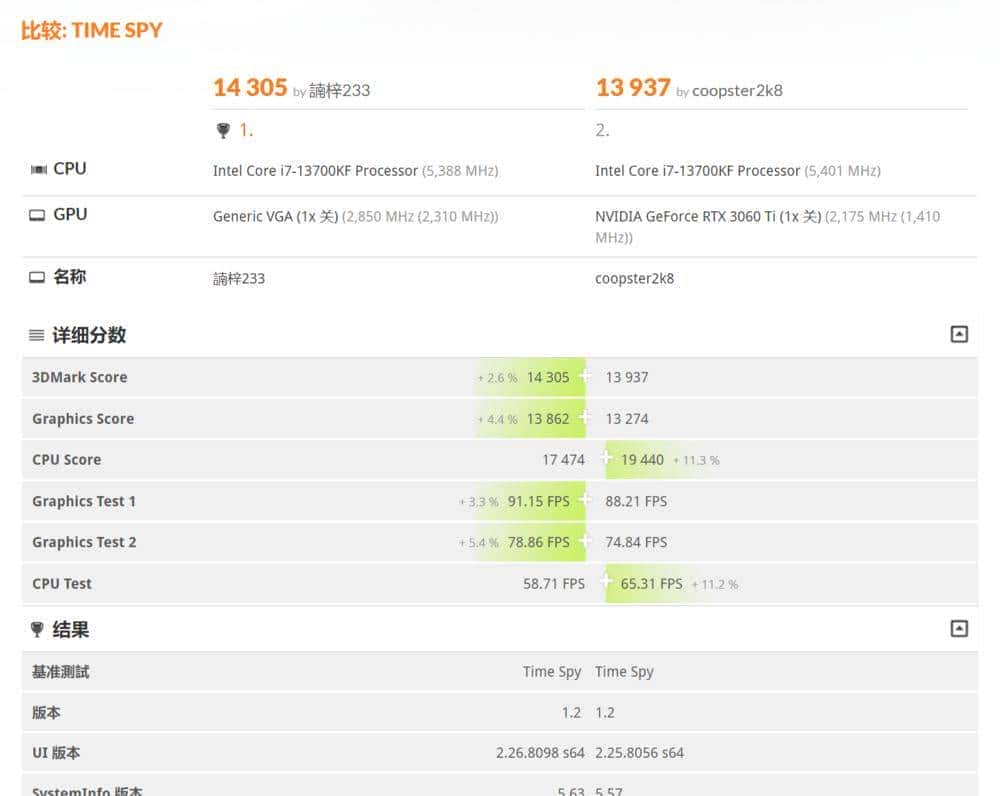
Task: Click the 比较: TIME SPY page heading
Action: (91, 31)
